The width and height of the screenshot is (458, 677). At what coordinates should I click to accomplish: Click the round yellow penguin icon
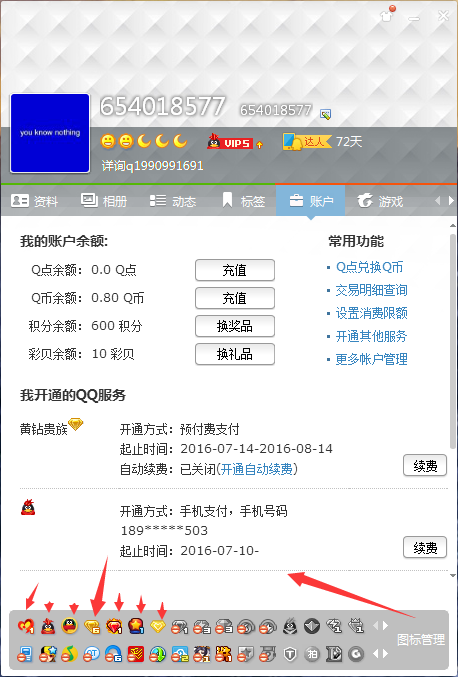pyautogui.click(x=70, y=626)
